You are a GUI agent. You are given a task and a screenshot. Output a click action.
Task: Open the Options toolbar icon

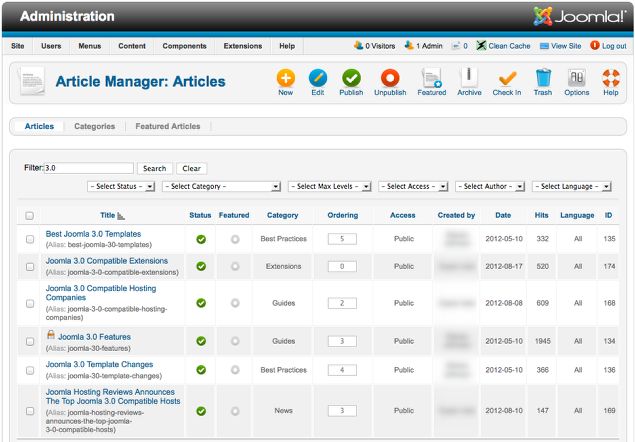(577, 78)
